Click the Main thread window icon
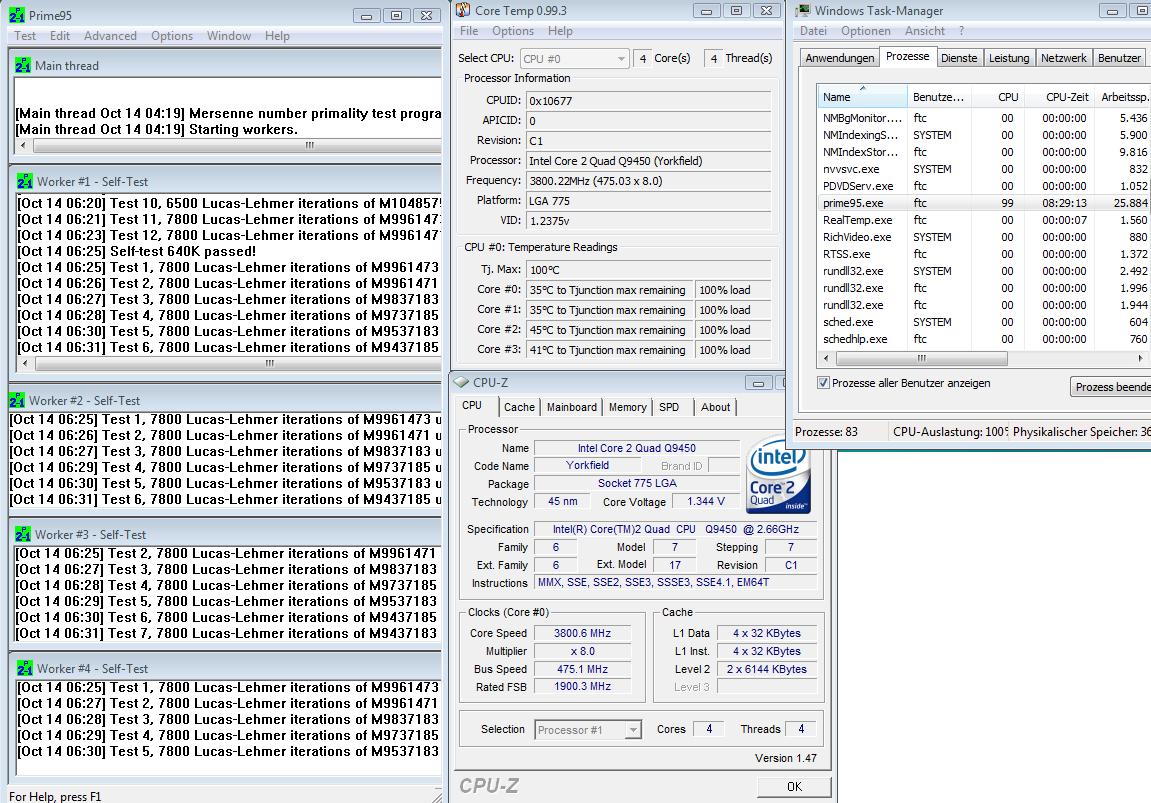This screenshot has height=803, width=1151. tap(23, 65)
